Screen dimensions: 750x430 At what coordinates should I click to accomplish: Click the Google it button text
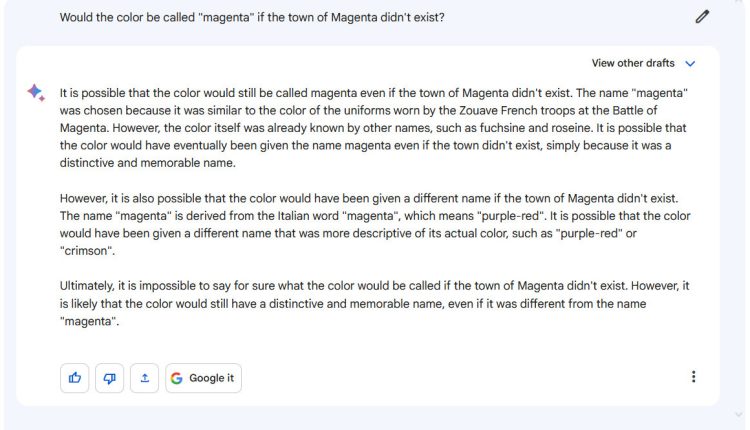coord(211,378)
